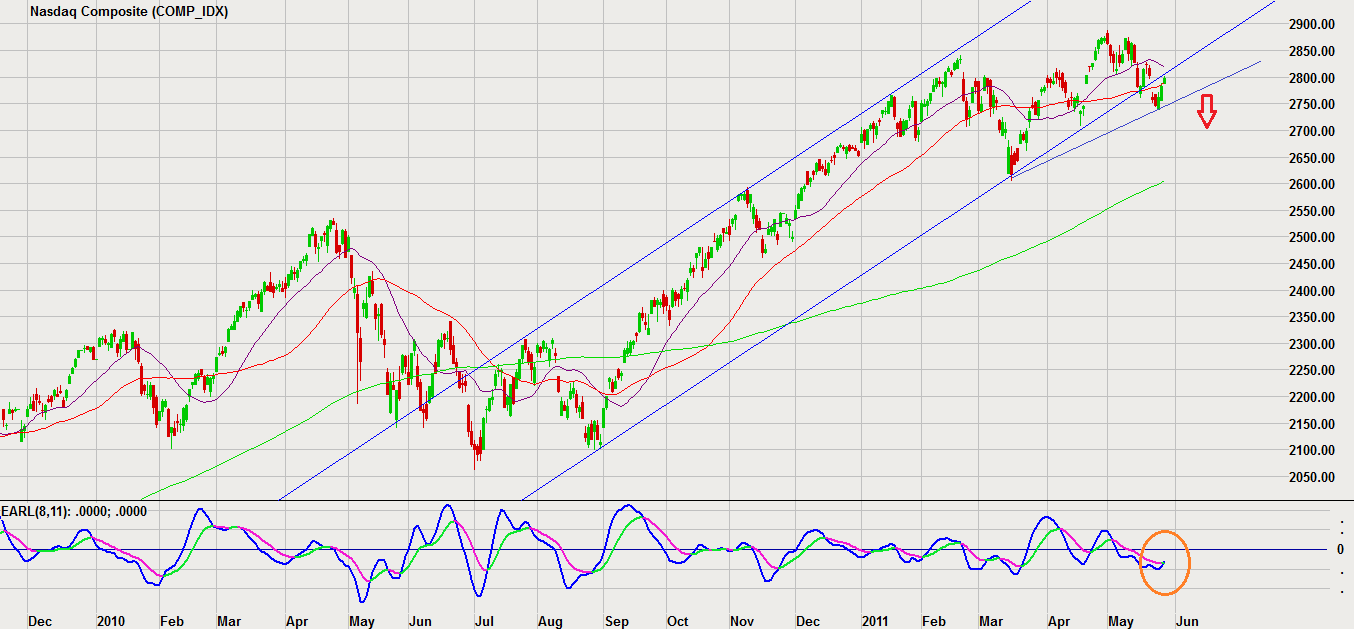This screenshot has height=629, width=1354.
Task: Click the 2500.00 price axis label
Action: pyautogui.click(x=1312, y=237)
